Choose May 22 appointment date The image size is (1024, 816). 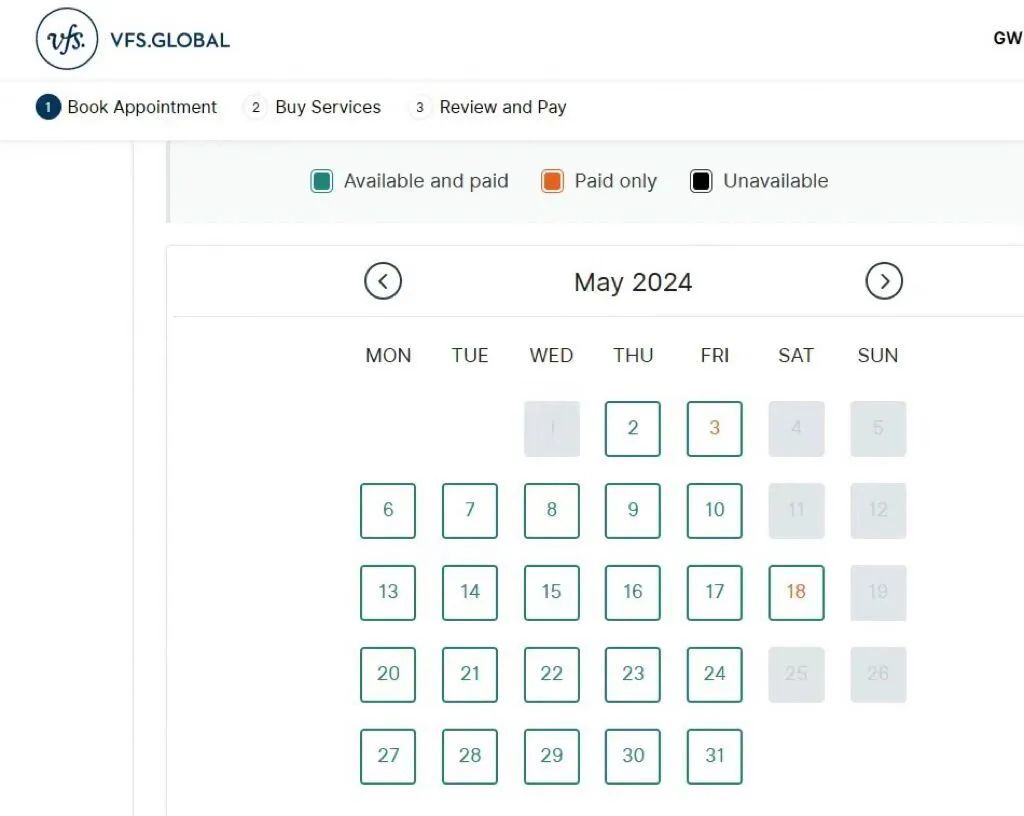click(551, 674)
